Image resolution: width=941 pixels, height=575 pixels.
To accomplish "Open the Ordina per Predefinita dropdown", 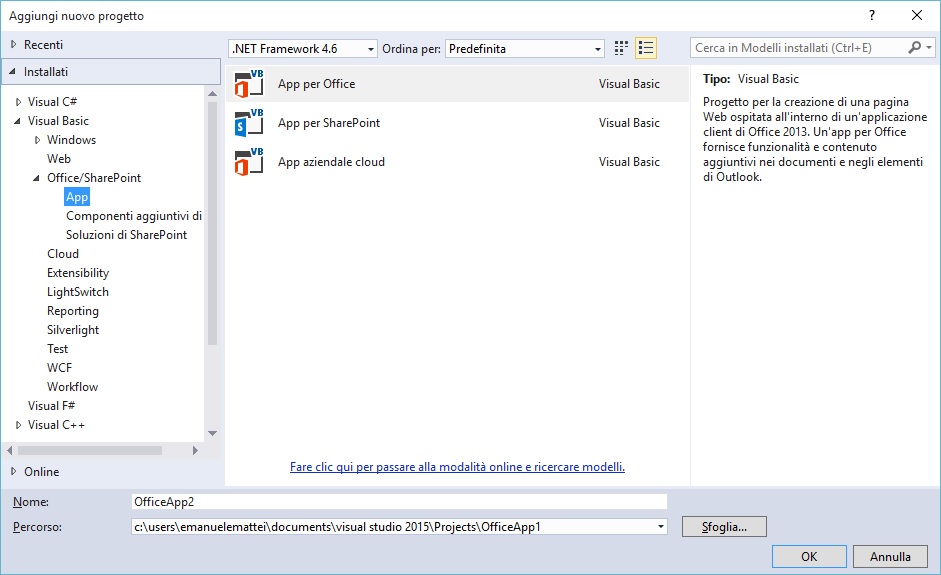I will [598, 49].
